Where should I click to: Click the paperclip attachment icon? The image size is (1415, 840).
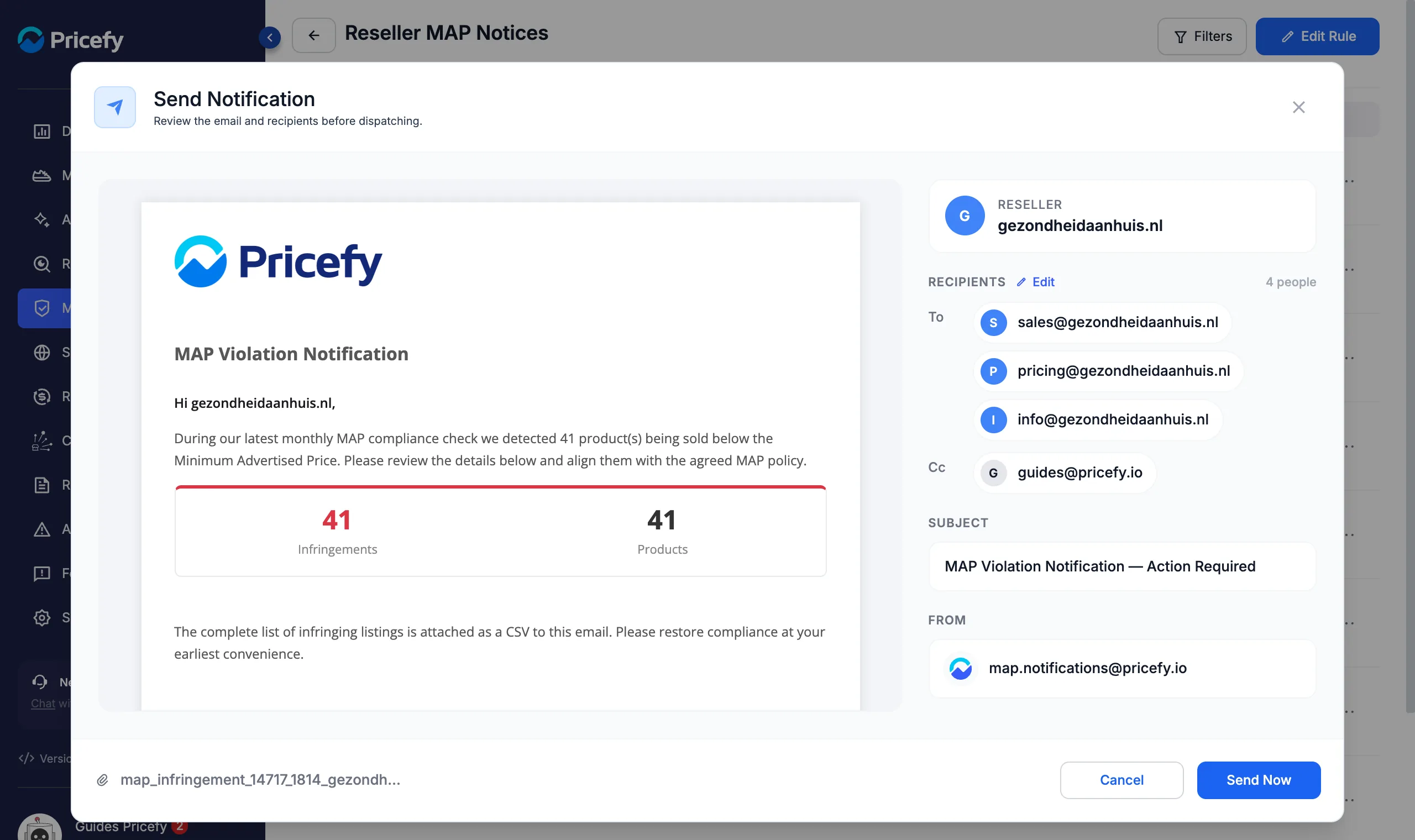[x=102, y=780]
